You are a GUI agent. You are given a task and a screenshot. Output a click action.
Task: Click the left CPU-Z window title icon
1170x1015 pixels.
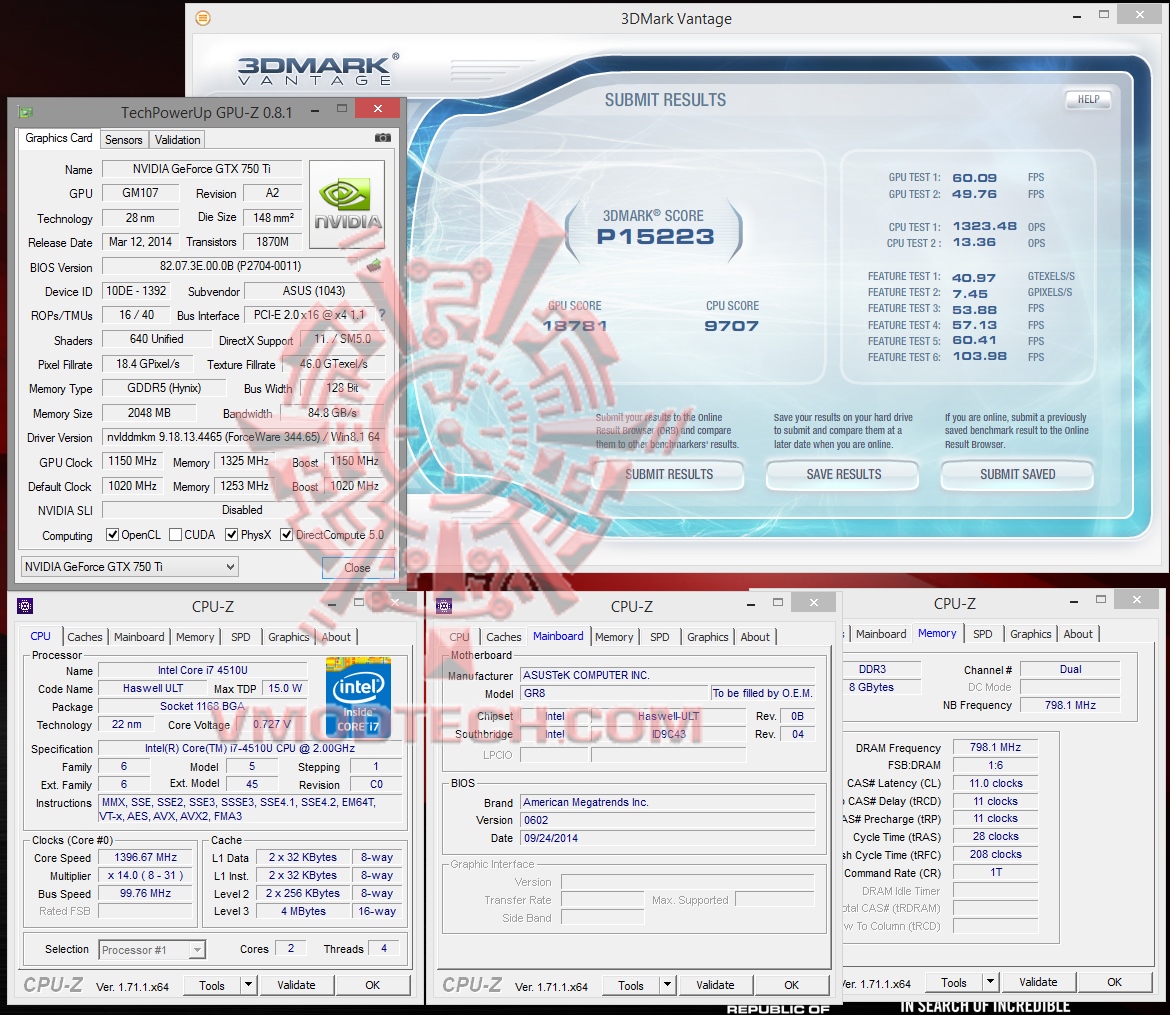(x=25, y=606)
